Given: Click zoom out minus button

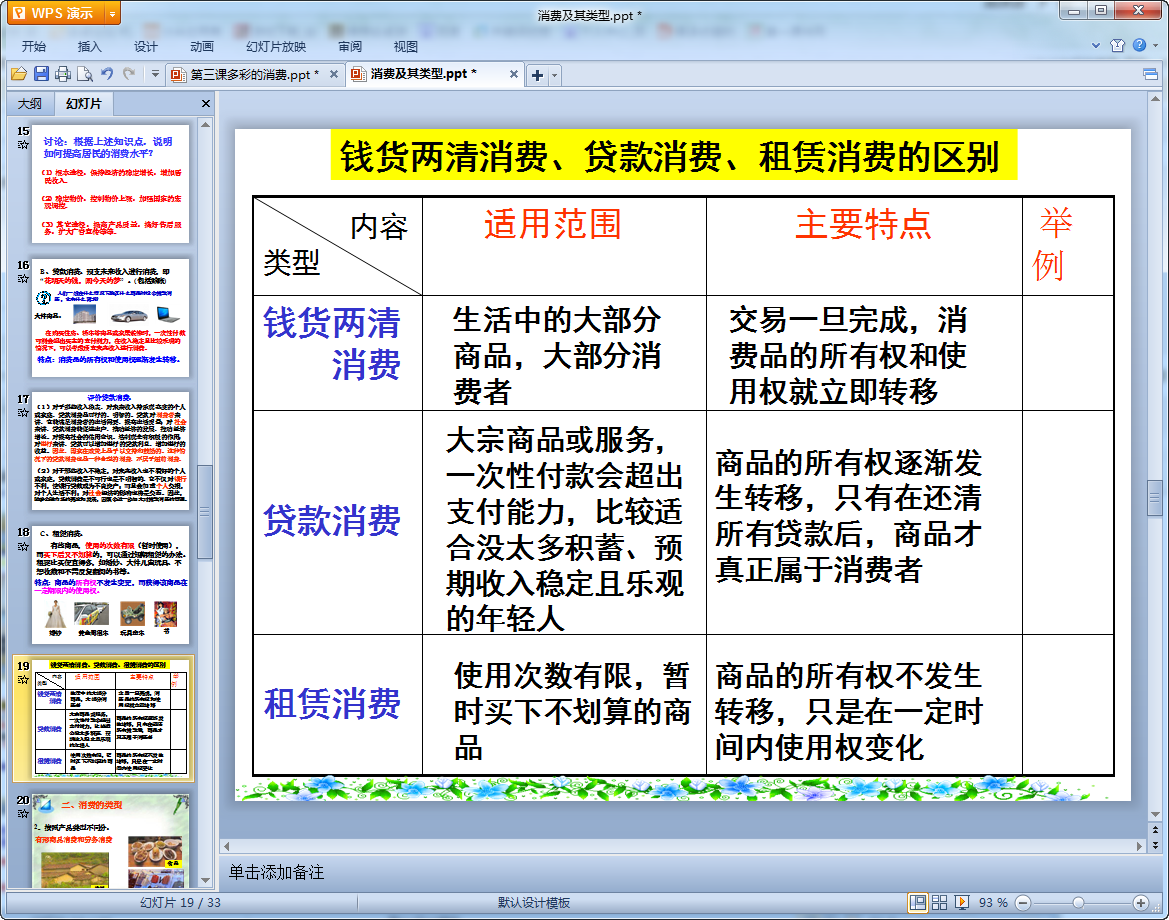Looking at the screenshot, I should tap(1024, 903).
